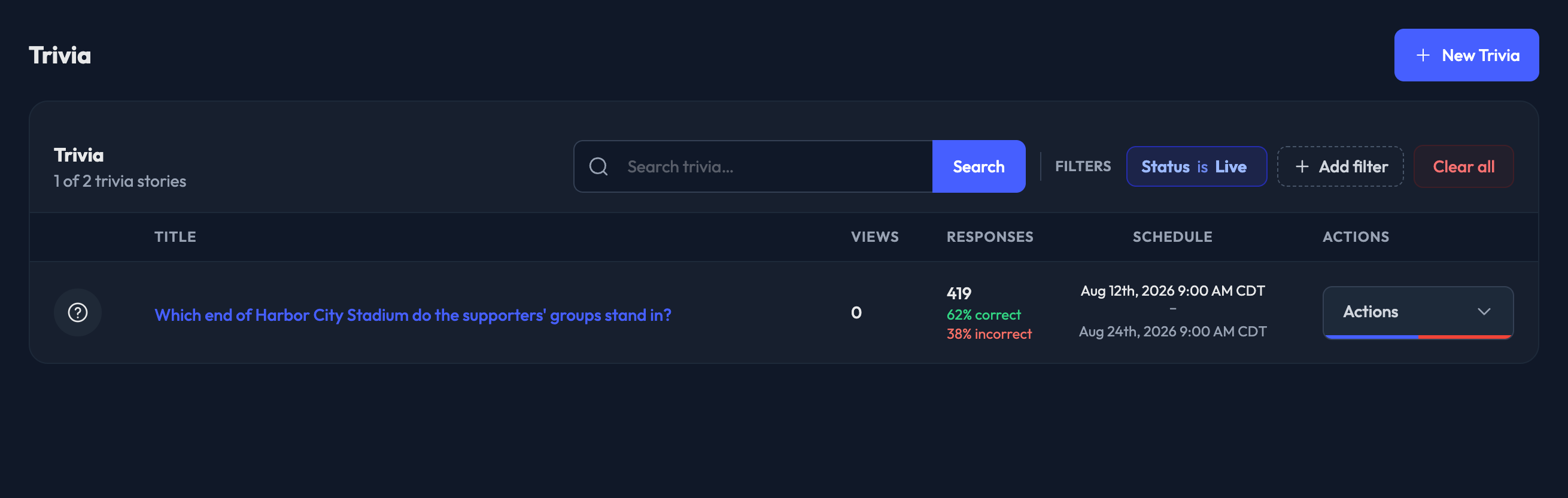Click the Aug 12th, 2026 schedule start date
This screenshot has width=1568, height=498.
(x=1172, y=291)
